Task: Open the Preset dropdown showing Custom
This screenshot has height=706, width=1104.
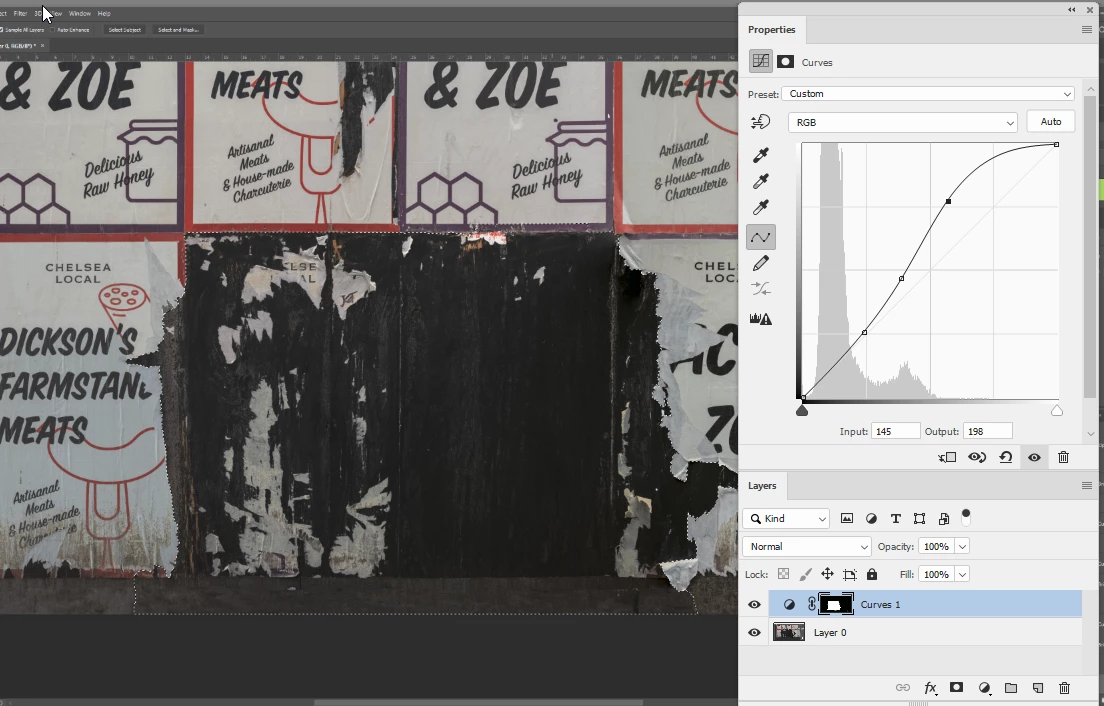Action: (928, 94)
